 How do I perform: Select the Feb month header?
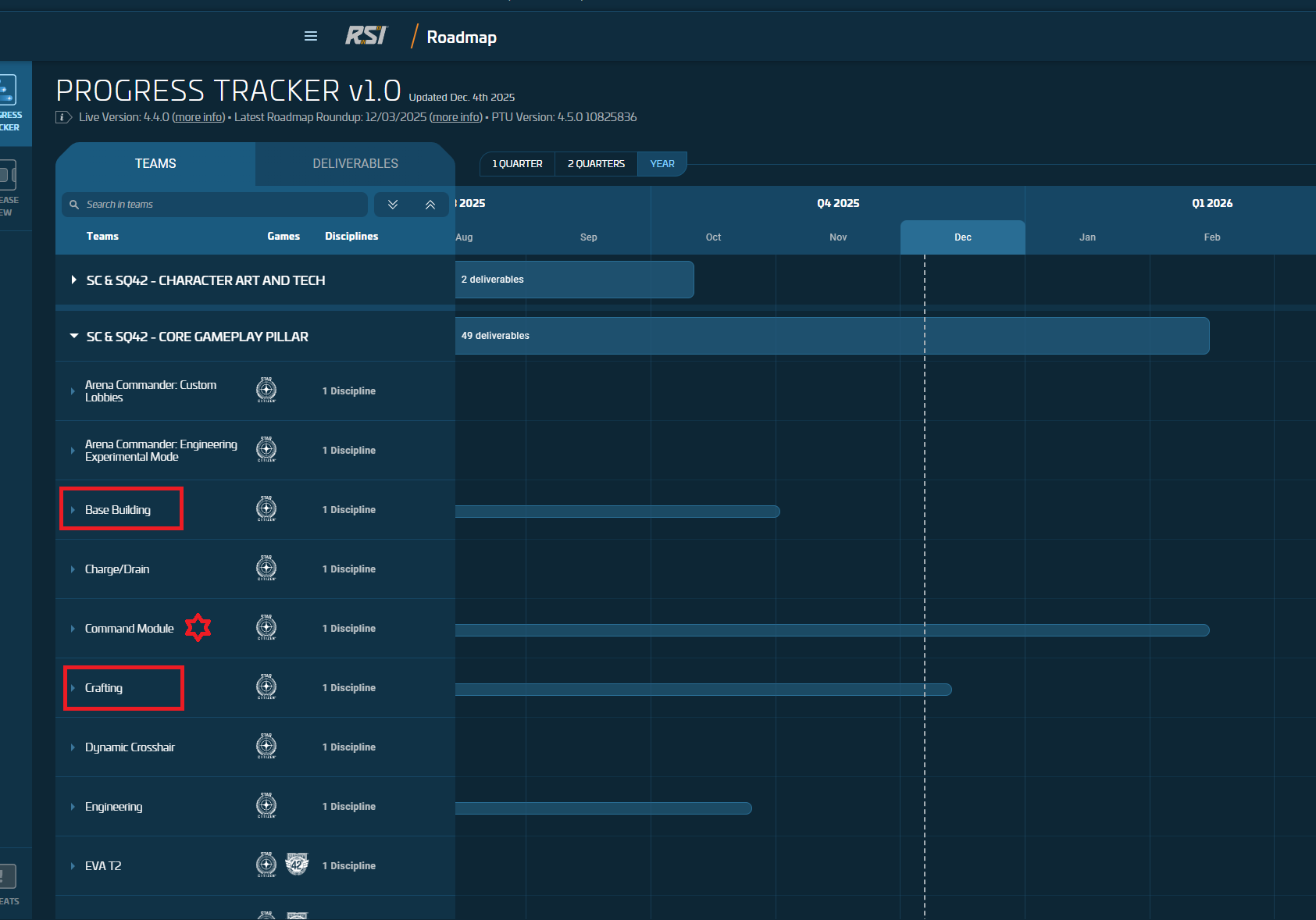tap(1212, 237)
